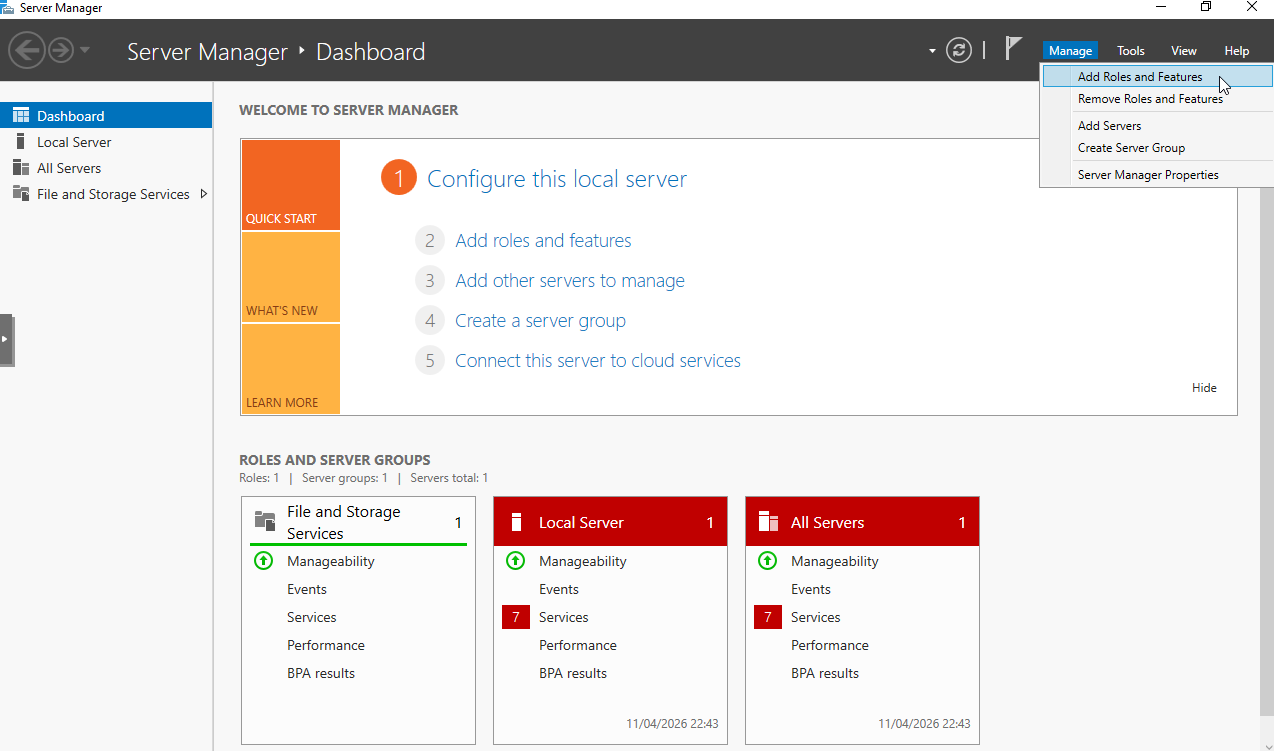
Task: Open the Tools menu
Action: (1130, 51)
